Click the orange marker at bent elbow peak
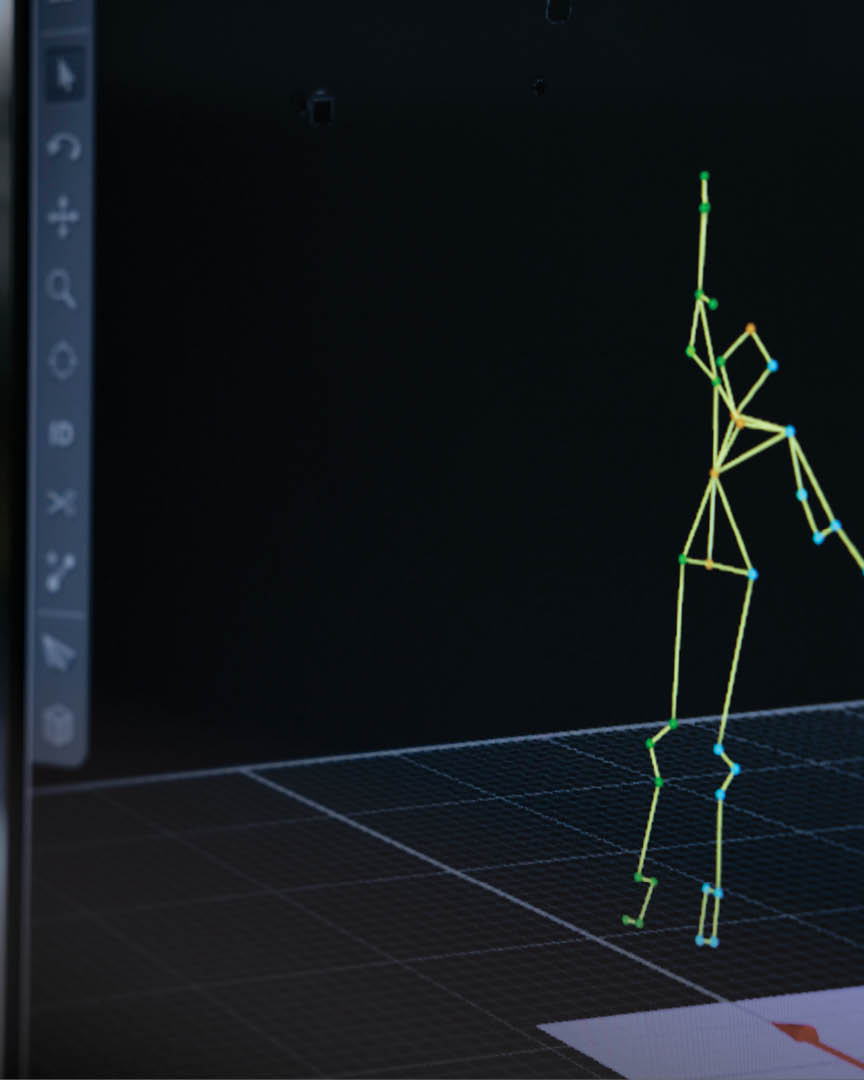The height and width of the screenshot is (1080, 864). coord(750,327)
